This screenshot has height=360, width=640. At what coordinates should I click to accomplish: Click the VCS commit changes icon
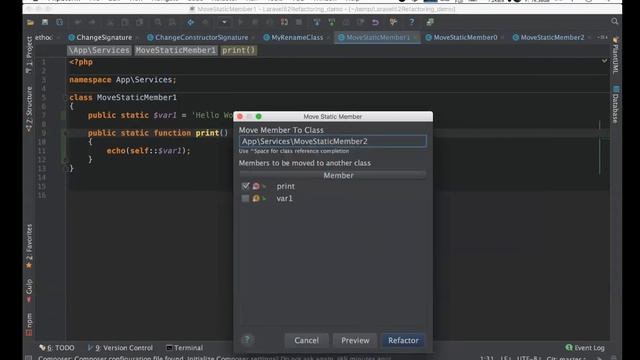331,22
